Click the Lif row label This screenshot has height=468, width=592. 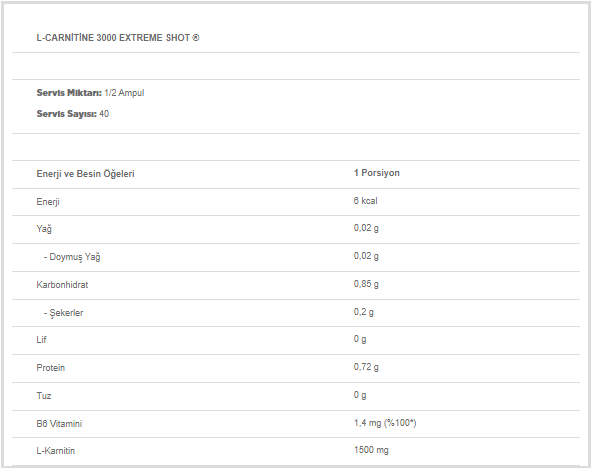pyautogui.click(x=41, y=340)
